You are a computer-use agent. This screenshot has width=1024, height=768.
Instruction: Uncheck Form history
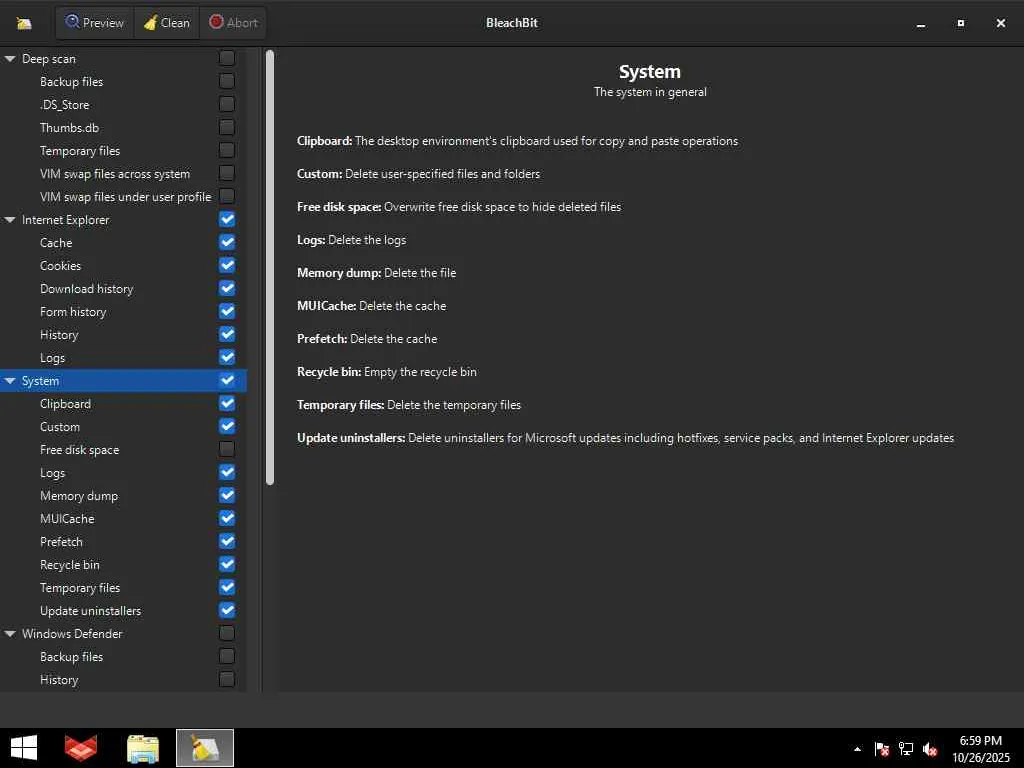pyautogui.click(x=227, y=312)
